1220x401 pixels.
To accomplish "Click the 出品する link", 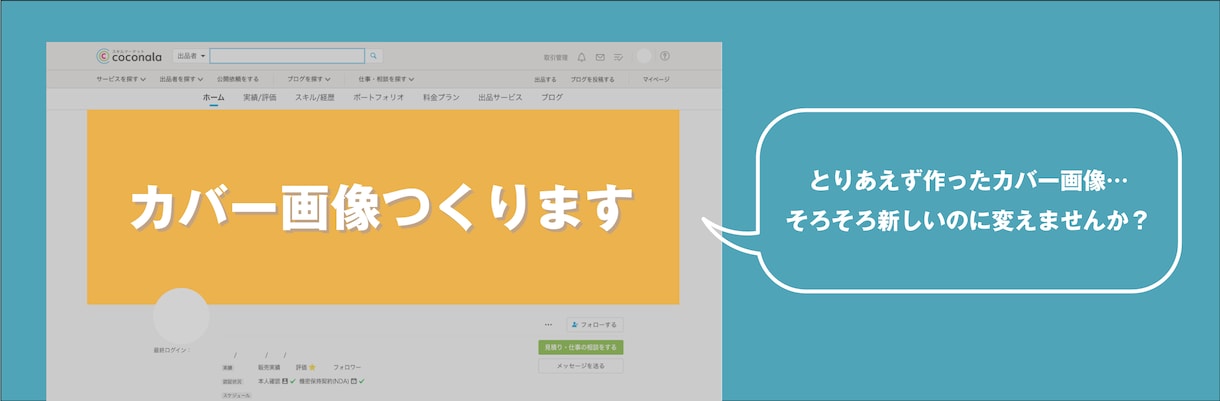I will coord(545,79).
